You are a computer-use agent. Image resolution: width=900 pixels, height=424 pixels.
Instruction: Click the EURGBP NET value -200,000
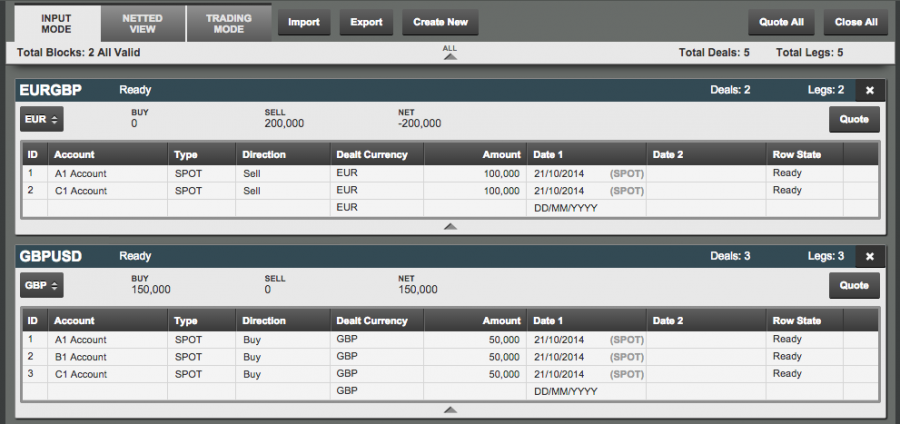click(420, 123)
